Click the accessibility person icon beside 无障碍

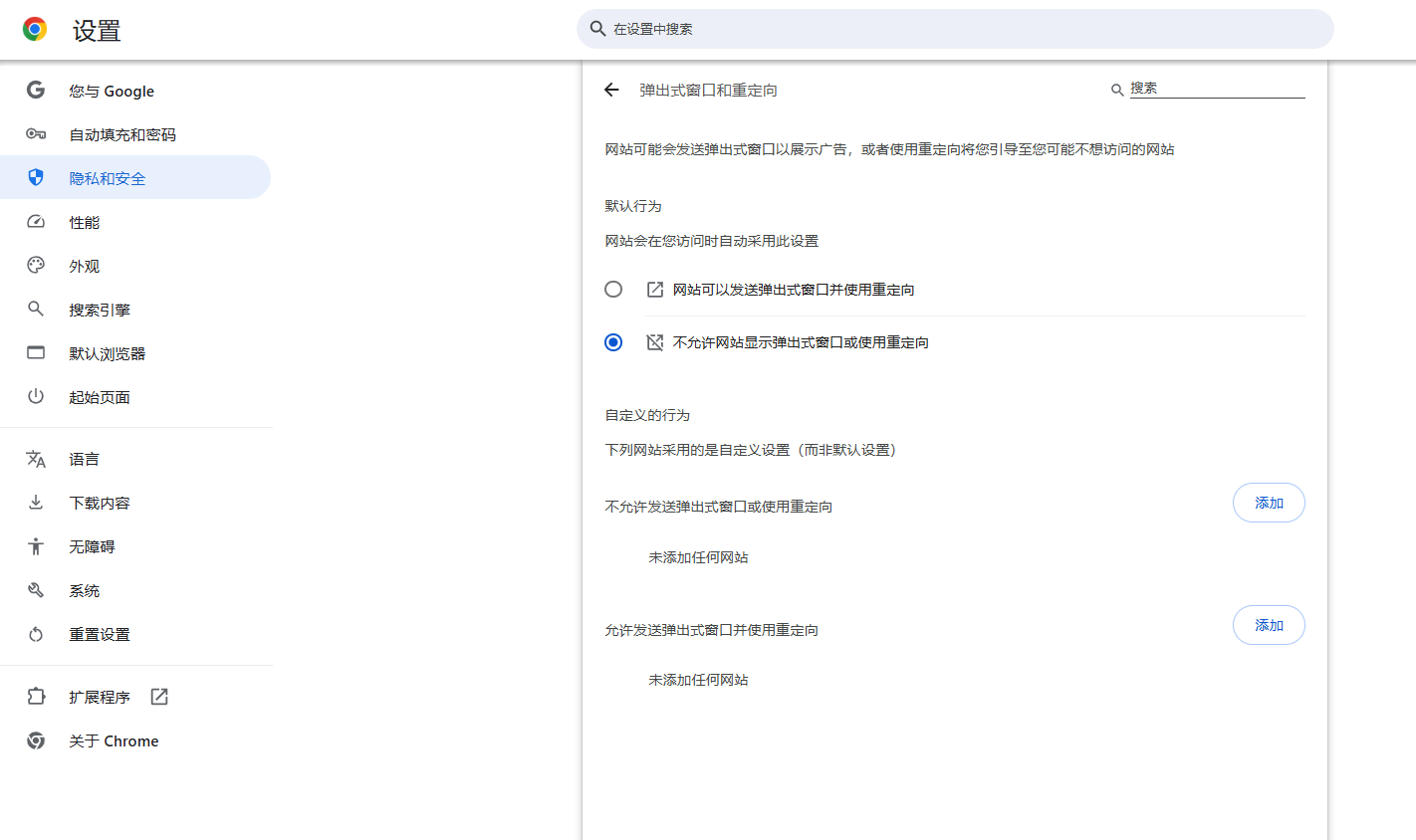tap(36, 546)
